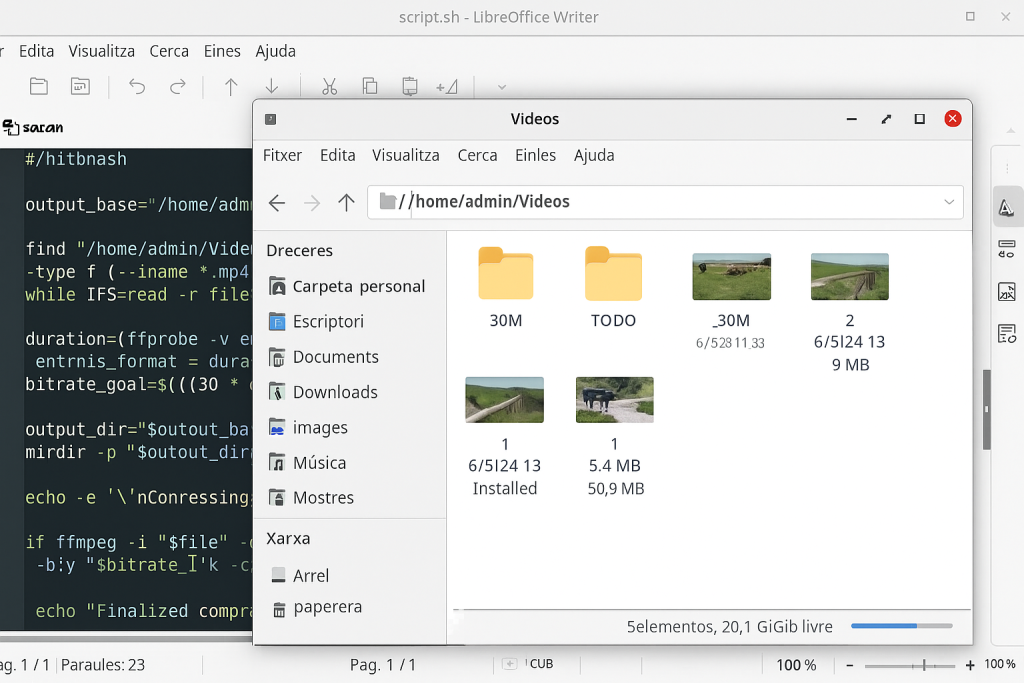Select paperera under Xarxa
Viewport: 1024px width, 683px height.
pyautogui.click(x=327, y=607)
